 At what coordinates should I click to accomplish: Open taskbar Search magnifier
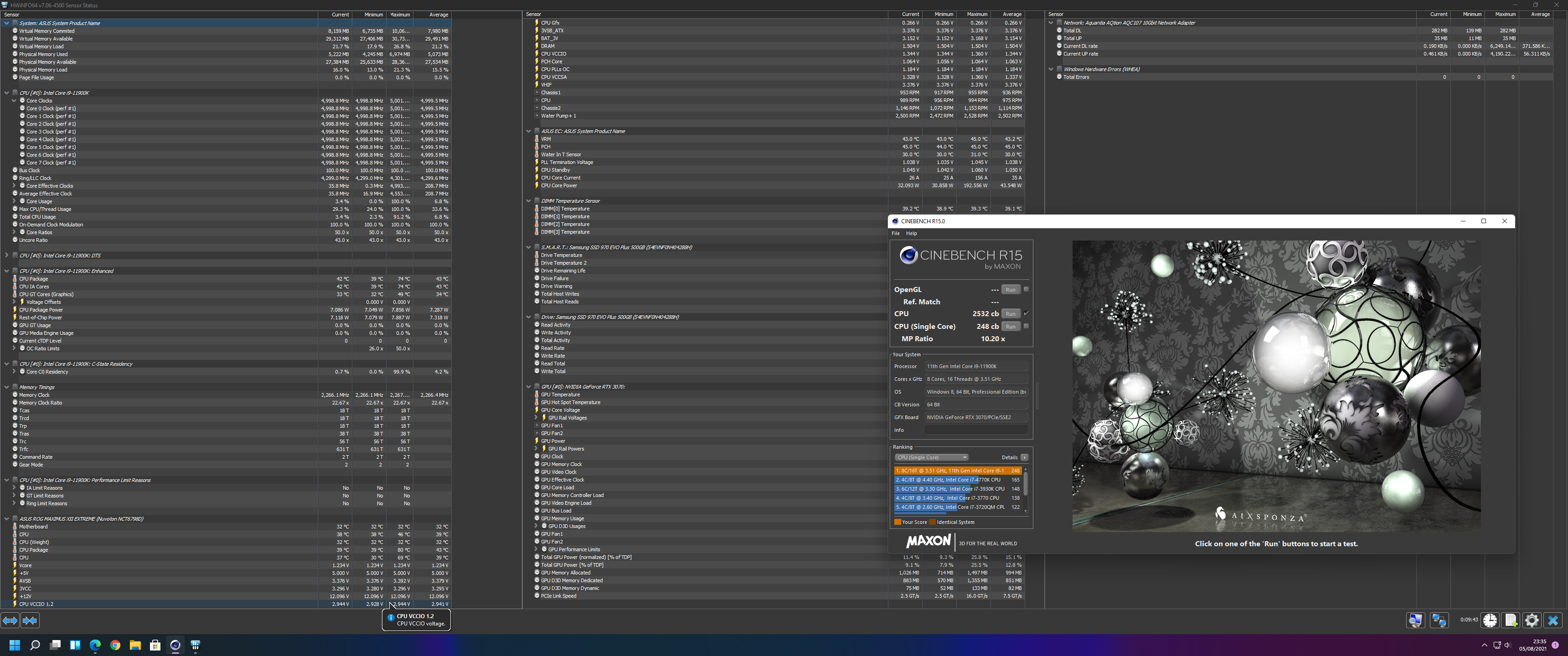click(x=35, y=645)
